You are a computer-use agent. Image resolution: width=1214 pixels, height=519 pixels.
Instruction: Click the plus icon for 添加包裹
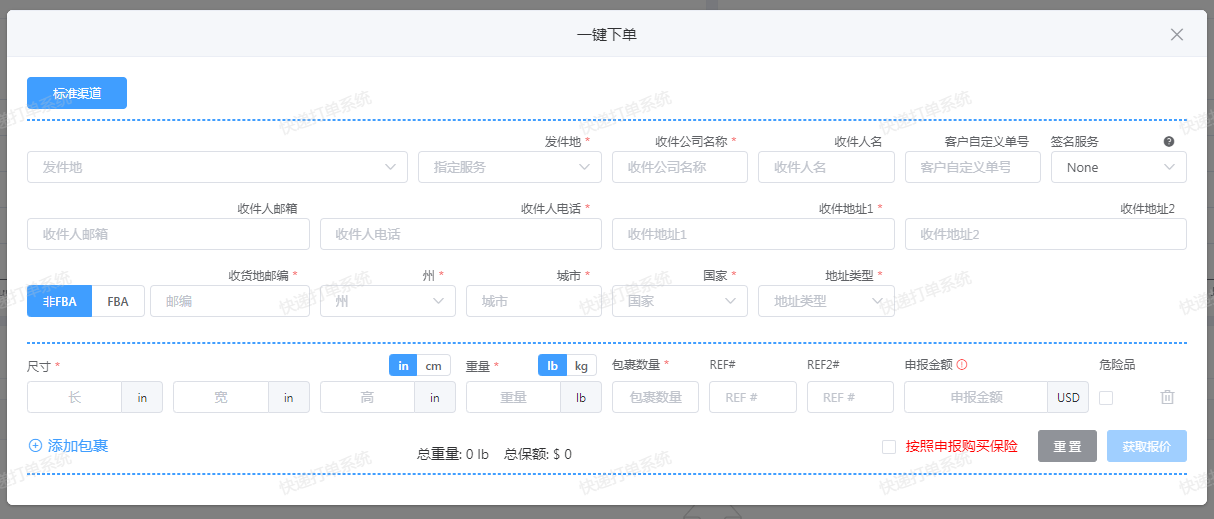coord(36,446)
